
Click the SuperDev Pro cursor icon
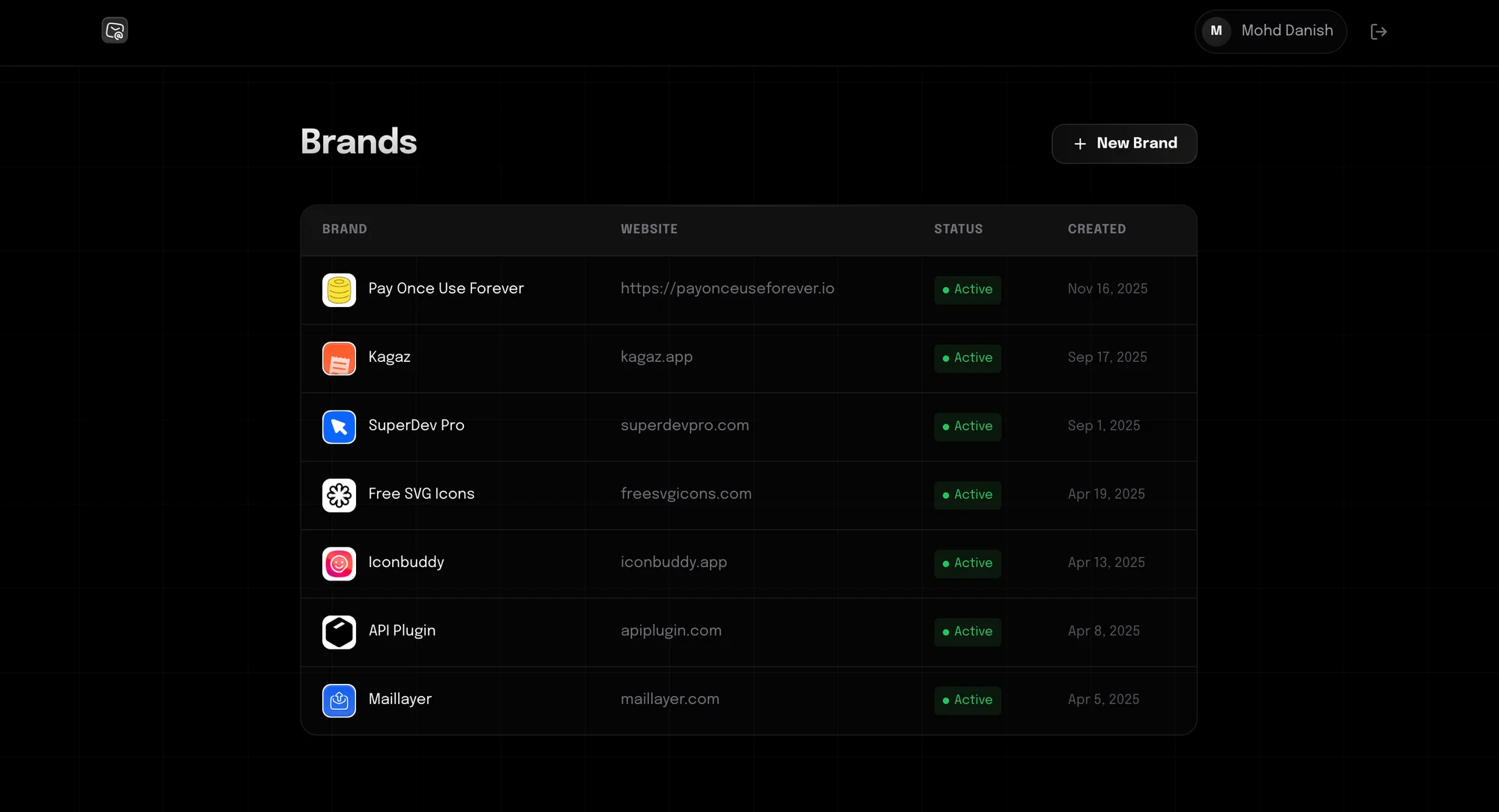(x=339, y=427)
